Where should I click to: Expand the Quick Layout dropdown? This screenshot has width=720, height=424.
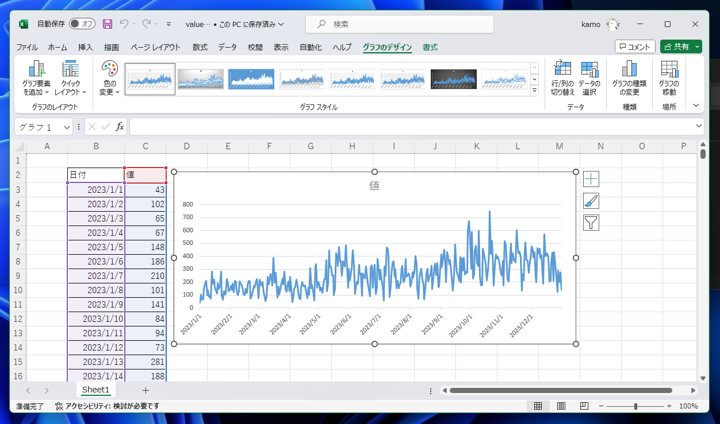[70, 78]
